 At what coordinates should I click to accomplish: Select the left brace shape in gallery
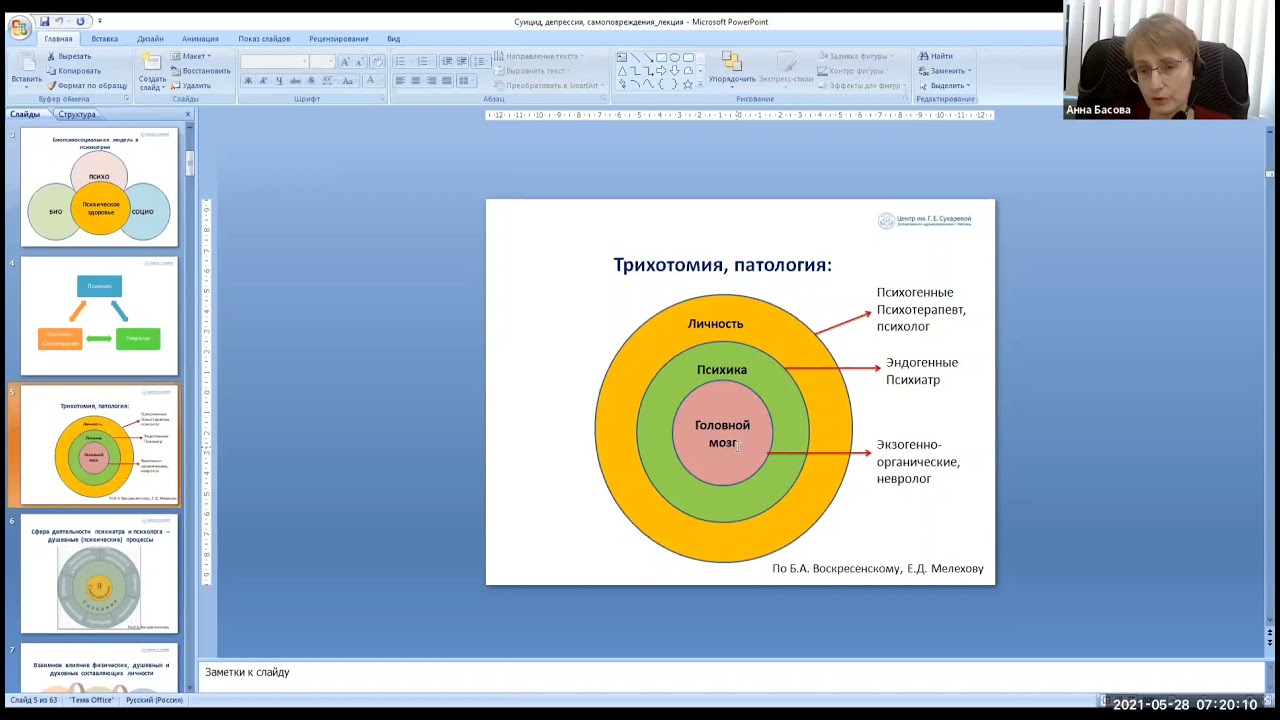[x=661, y=84]
